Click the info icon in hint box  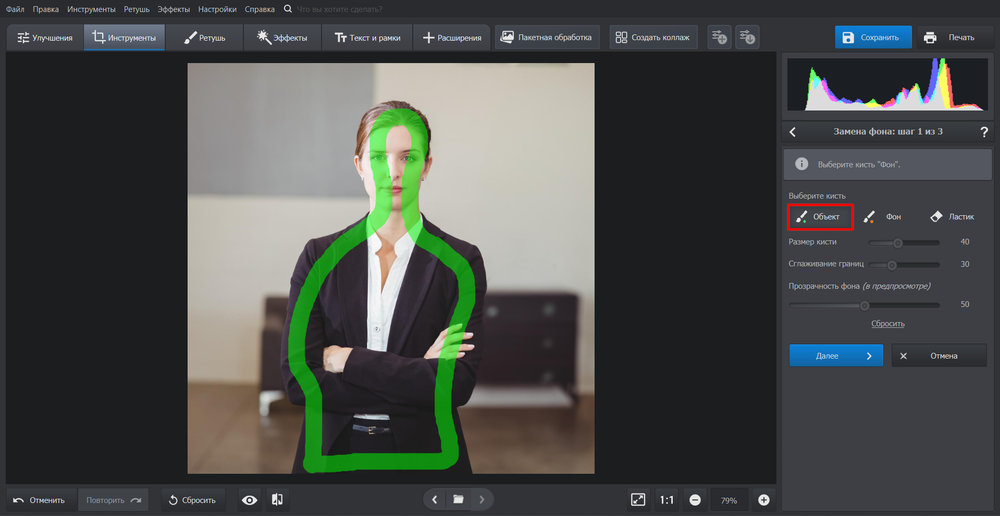coord(802,164)
